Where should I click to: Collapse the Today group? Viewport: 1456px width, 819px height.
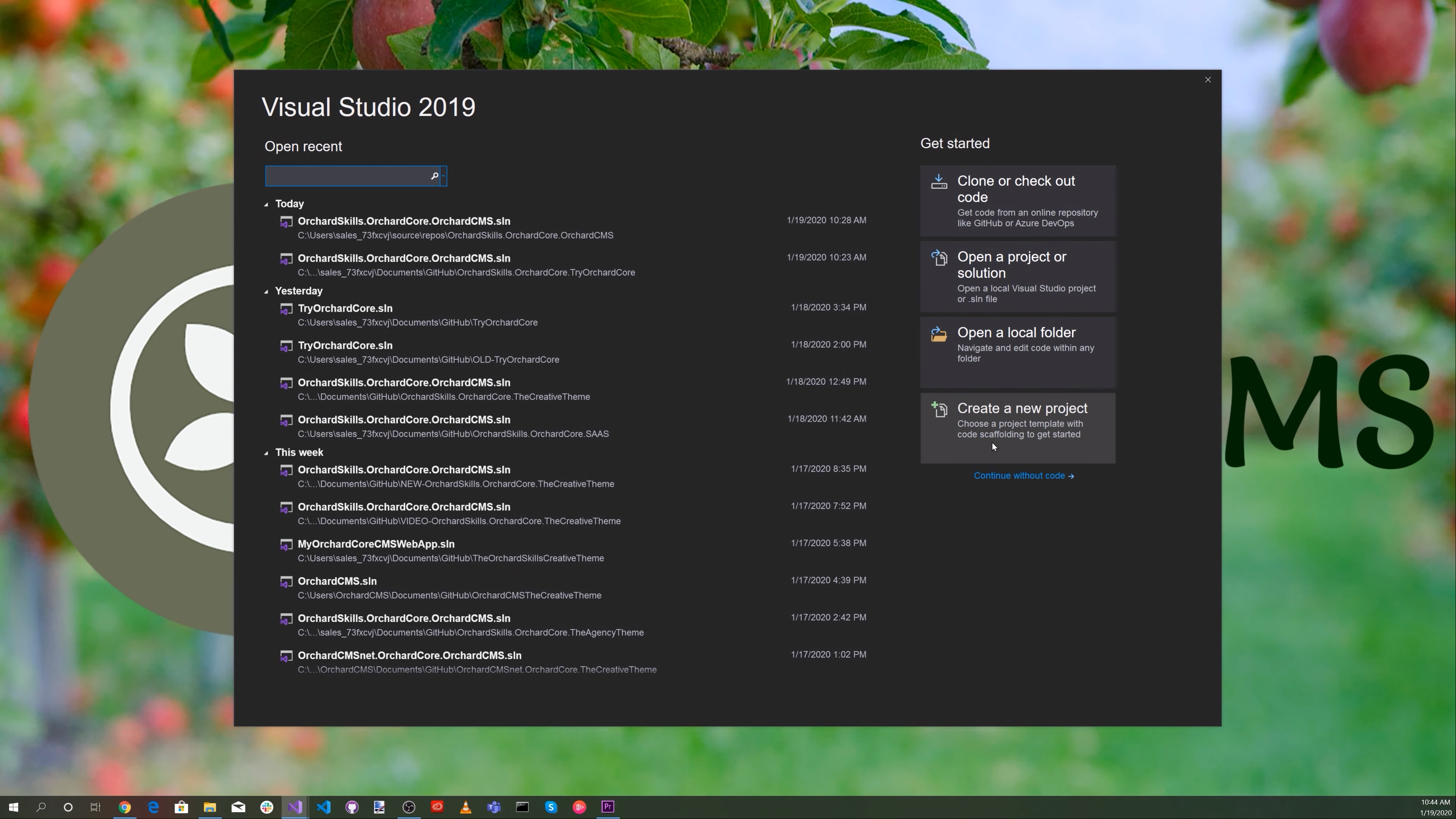point(266,204)
